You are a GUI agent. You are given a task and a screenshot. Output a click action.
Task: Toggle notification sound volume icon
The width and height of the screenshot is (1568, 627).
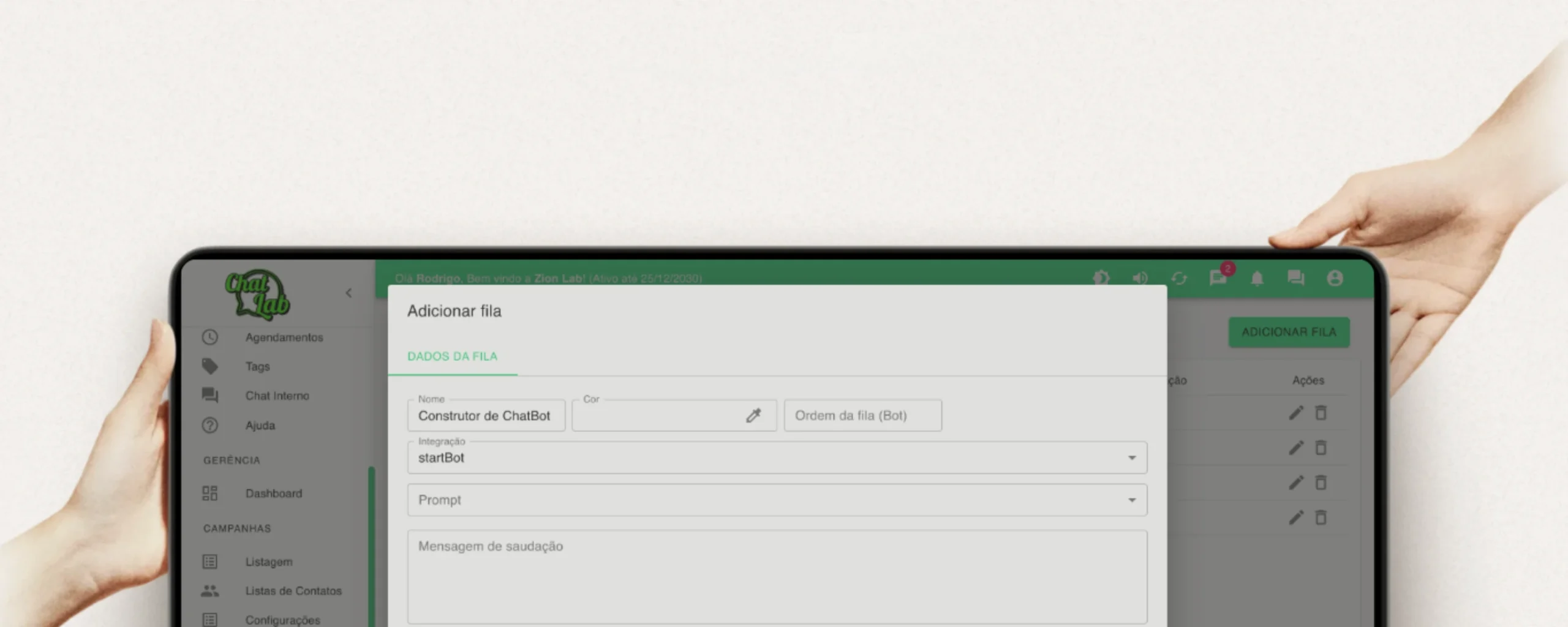1140,279
